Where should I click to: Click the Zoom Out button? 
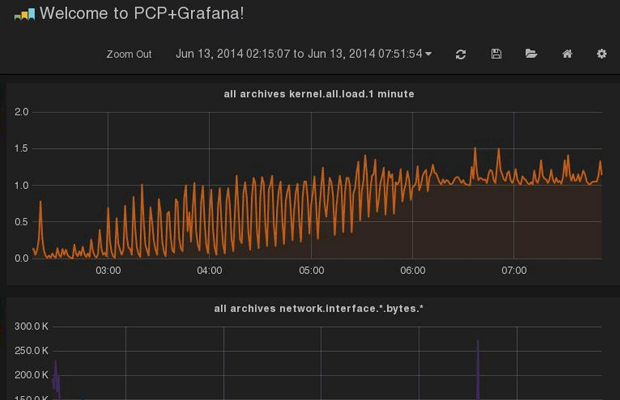(129, 54)
